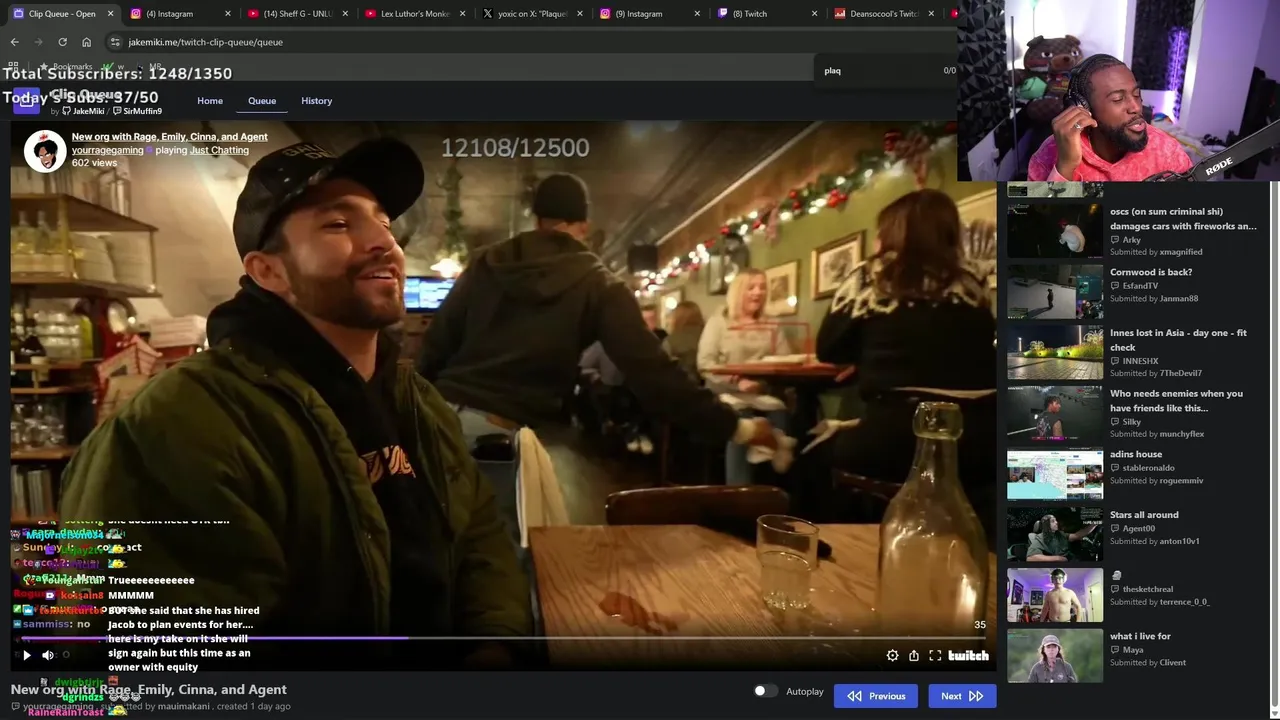Click submitter name 7TheDevil7
Viewport: 1280px width, 720px height.
(1181, 373)
